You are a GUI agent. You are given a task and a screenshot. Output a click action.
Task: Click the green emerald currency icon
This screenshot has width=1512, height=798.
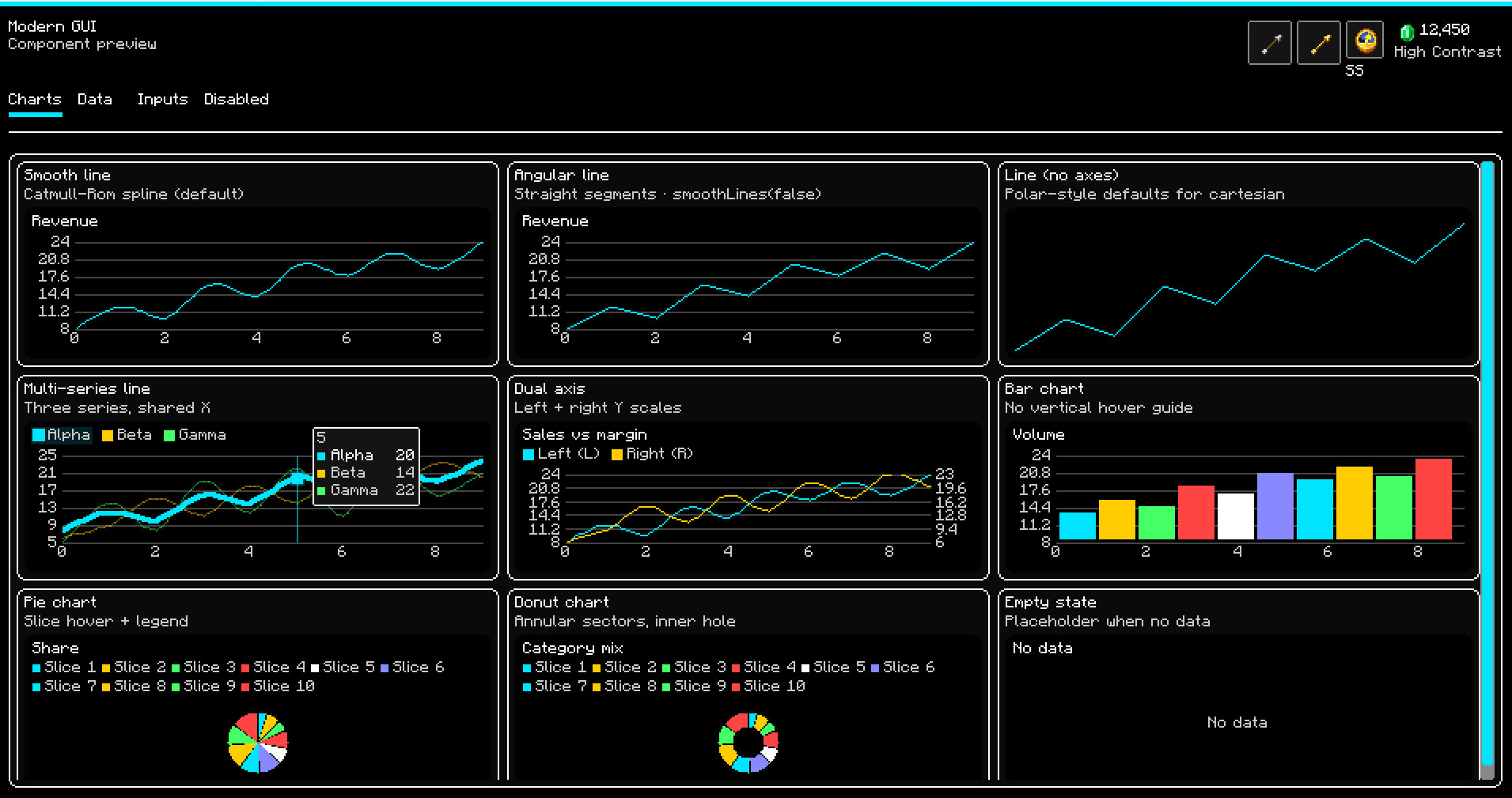pyautogui.click(x=1407, y=32)
